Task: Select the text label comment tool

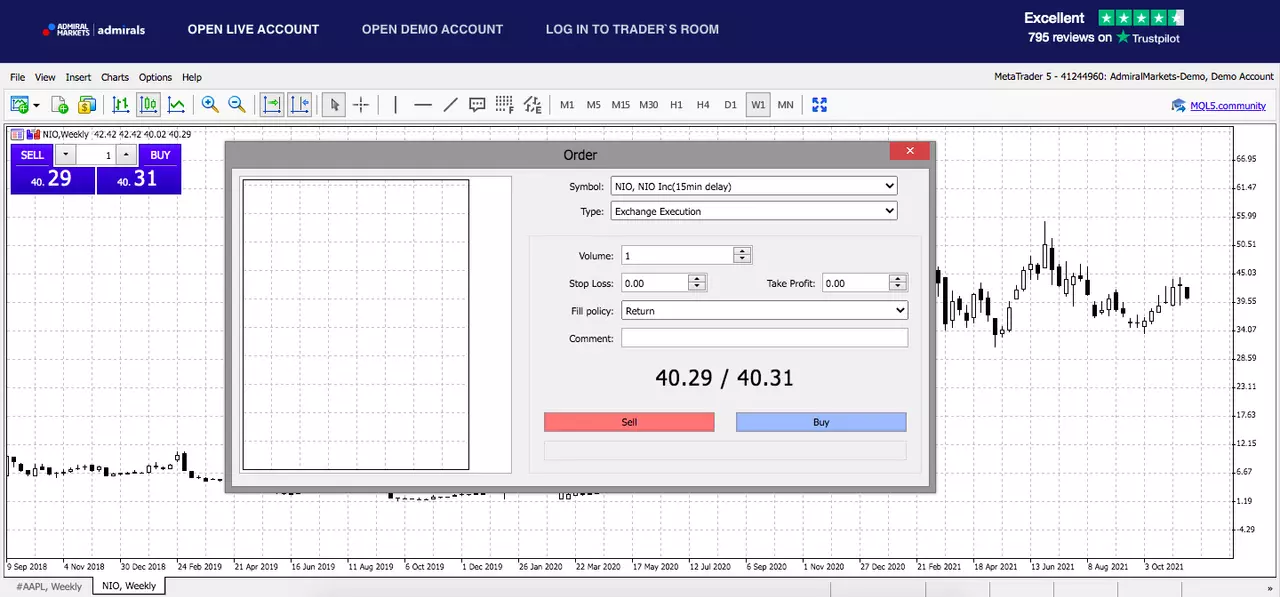Action: [477, 104]
